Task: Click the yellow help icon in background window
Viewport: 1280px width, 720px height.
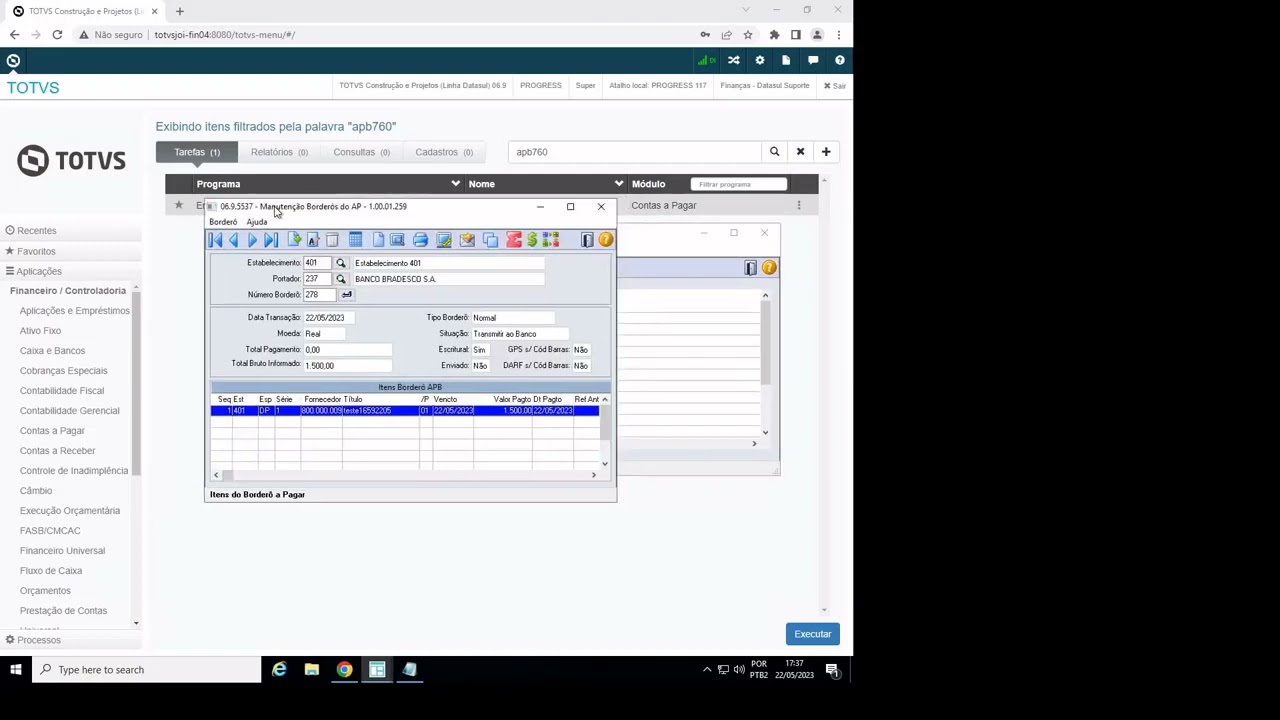Action: tap(769, 268)
